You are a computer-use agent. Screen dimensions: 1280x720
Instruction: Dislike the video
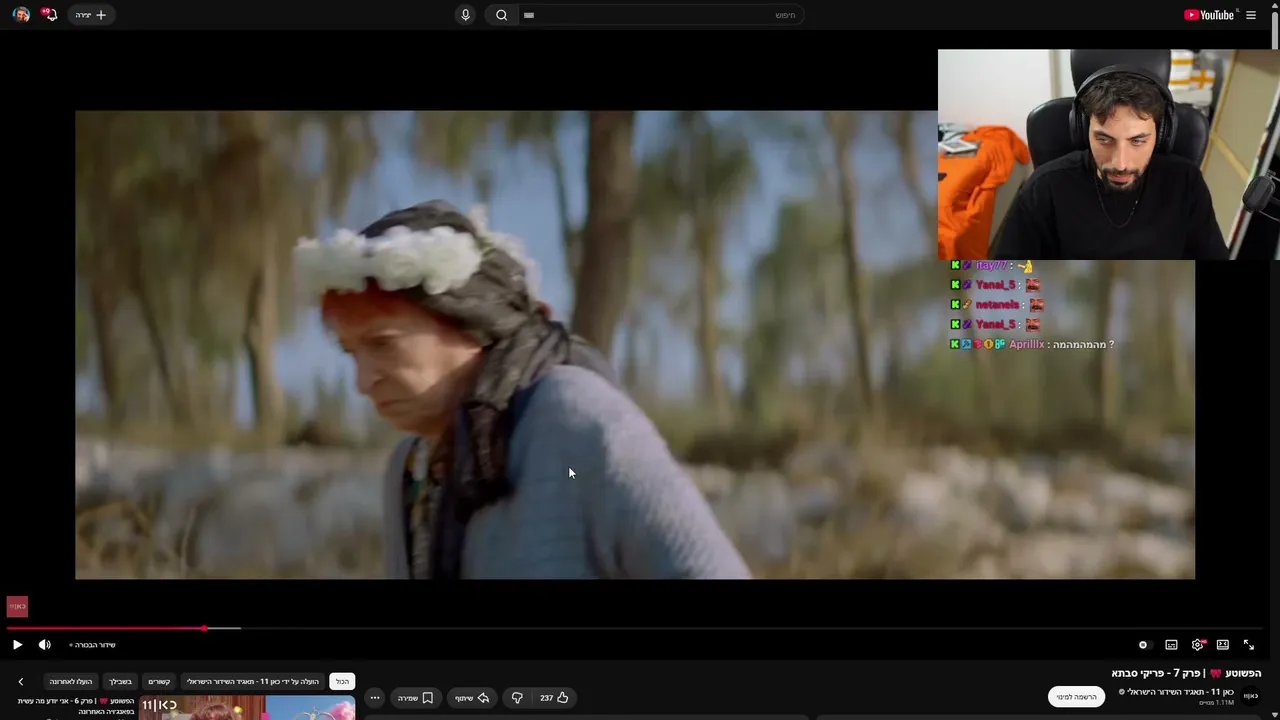(x=517, y=698)
